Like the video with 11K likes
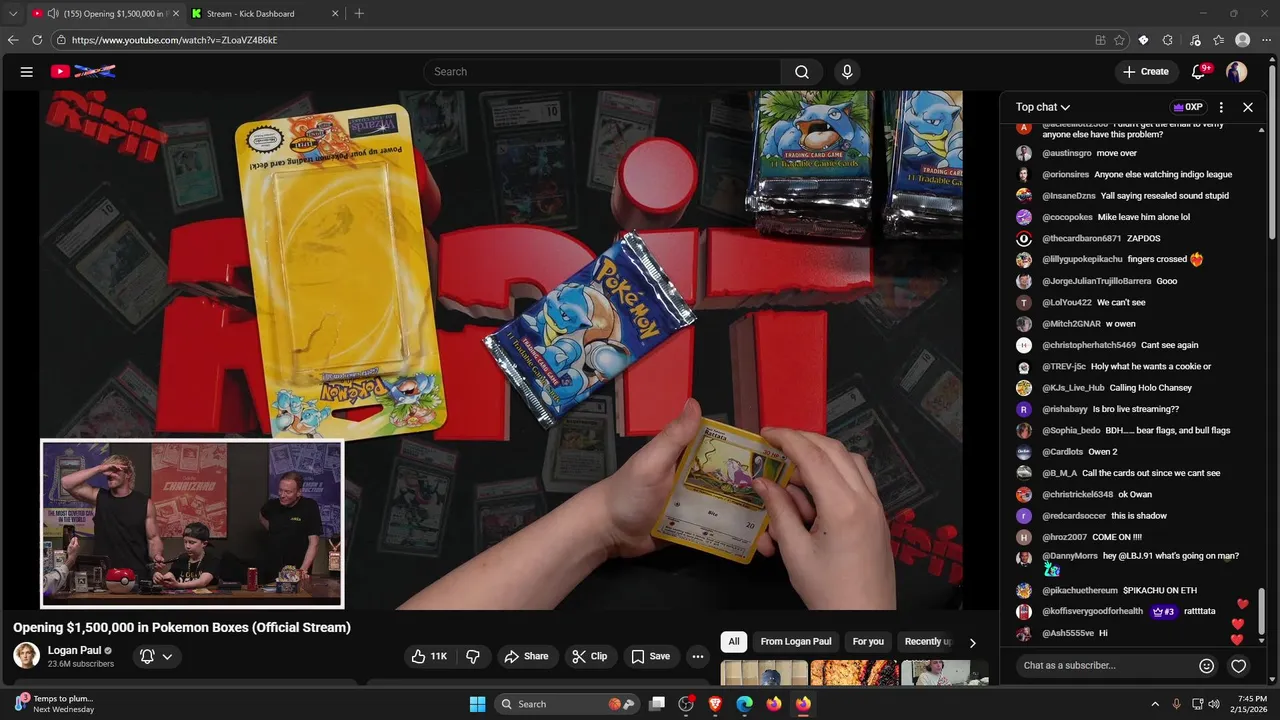Viewport: 1280px width, 720px height. click(429, 656)
